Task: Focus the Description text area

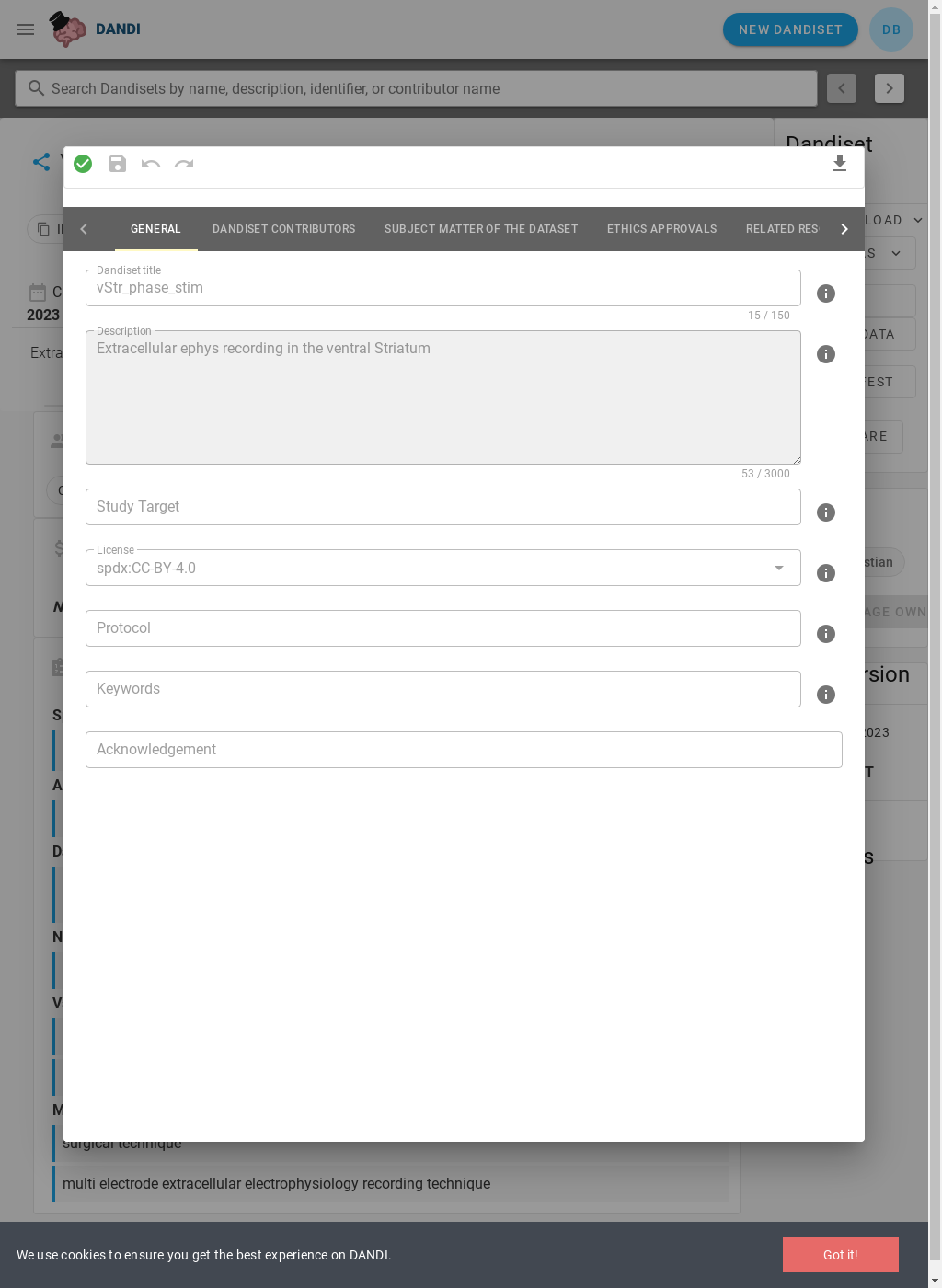Action: point(443,397)
